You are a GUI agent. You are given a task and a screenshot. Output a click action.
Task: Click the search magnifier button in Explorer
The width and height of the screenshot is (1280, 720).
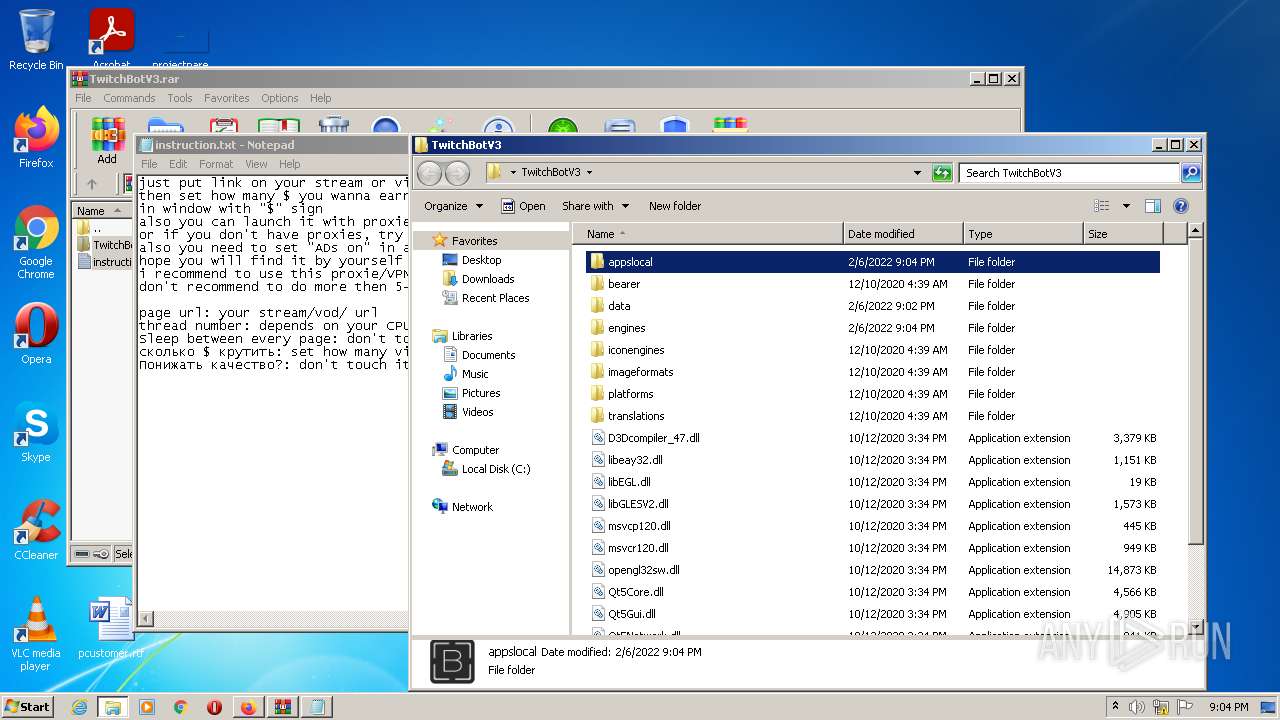1190,173
